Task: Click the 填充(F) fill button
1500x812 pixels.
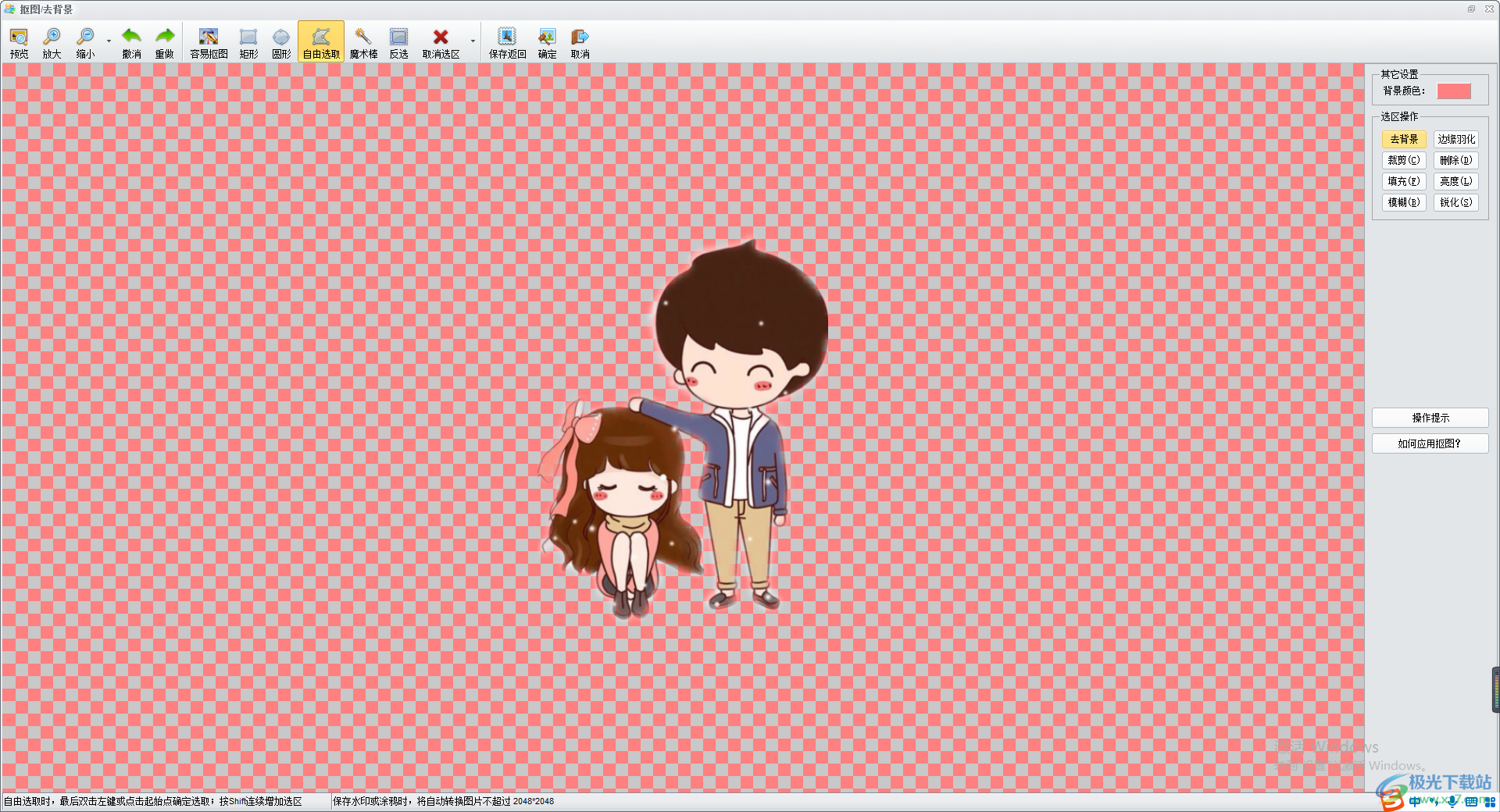Action: pyautogui.click(x=1404, y=181)
